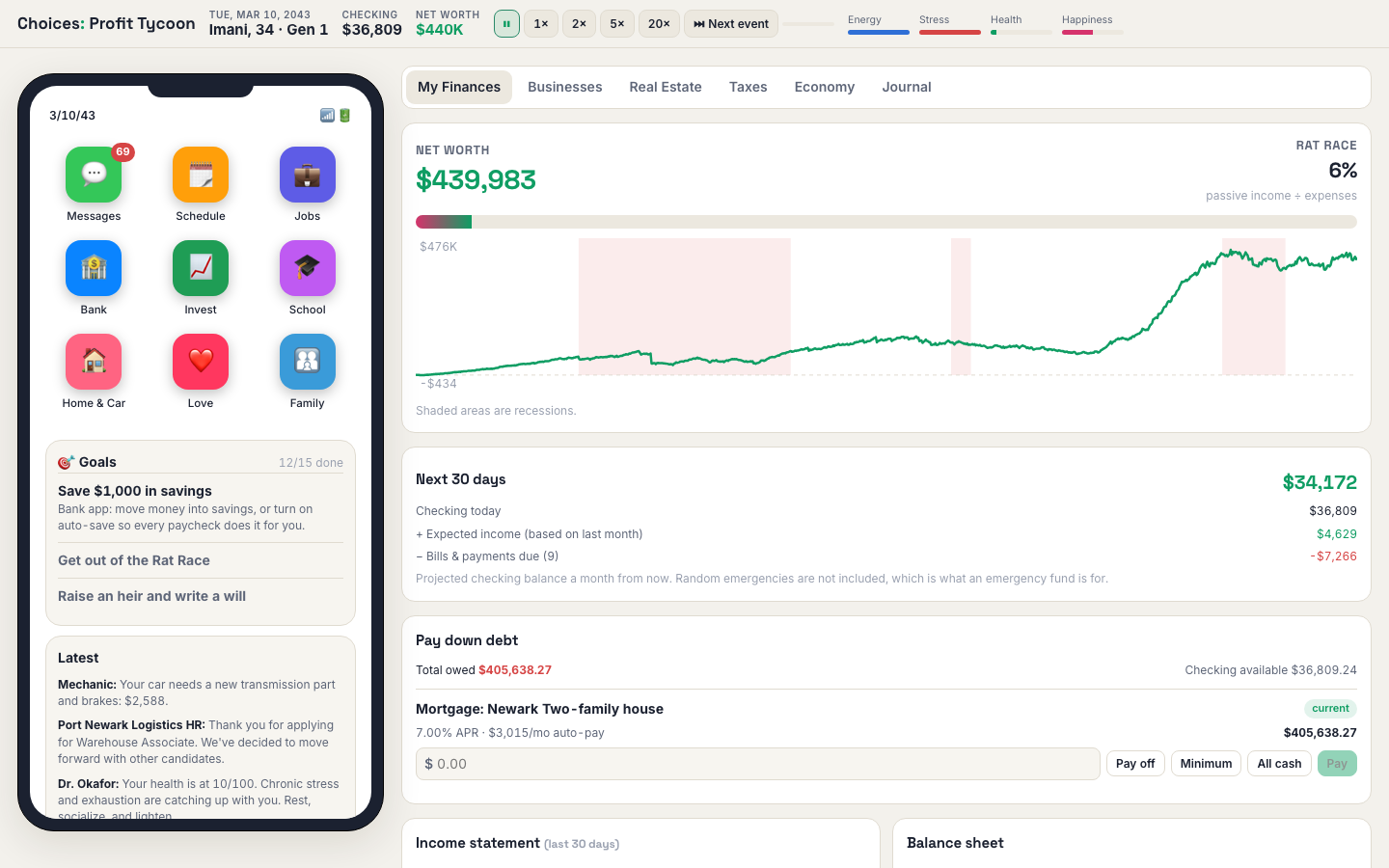Open the Bank app icon

(x=94, y=268)
